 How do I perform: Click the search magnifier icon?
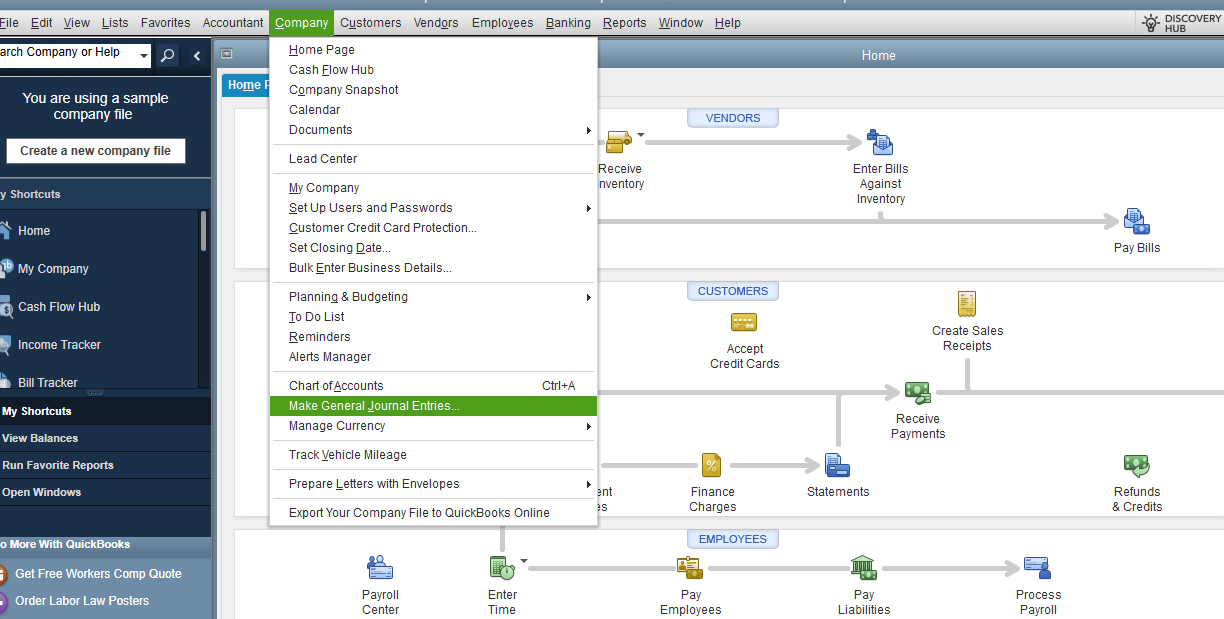coord(167,55)
